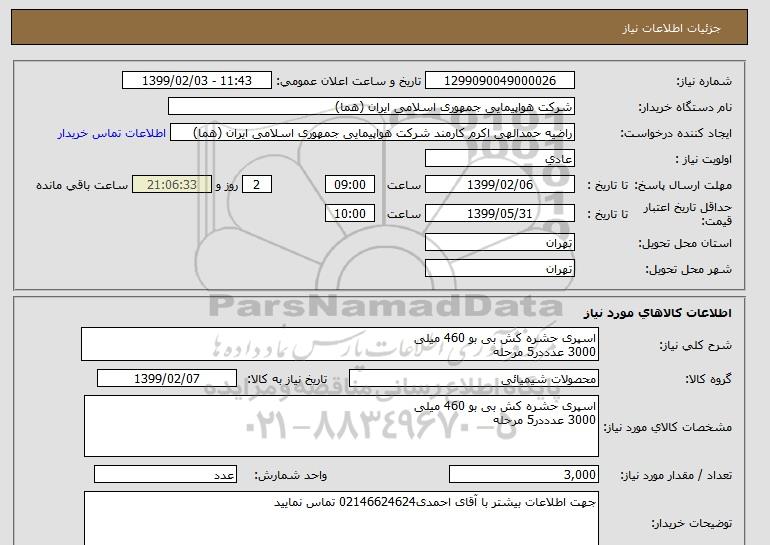Image resolution: width=770 pixels, height=545 pixels.
Task: Click the توضیحات خریدار label
Action: point(692,523)
